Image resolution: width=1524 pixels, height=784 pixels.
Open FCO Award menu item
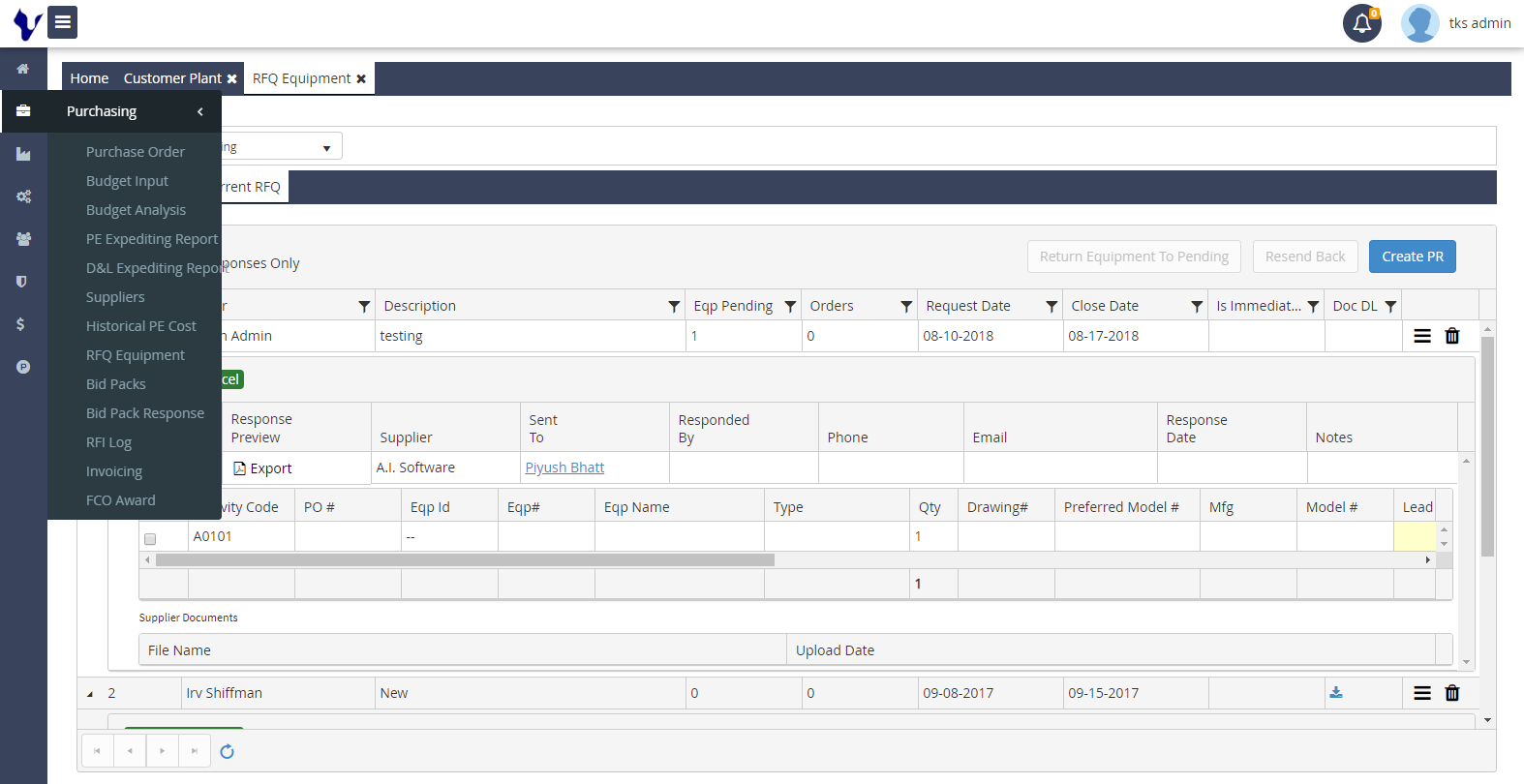tap(121, 500)
